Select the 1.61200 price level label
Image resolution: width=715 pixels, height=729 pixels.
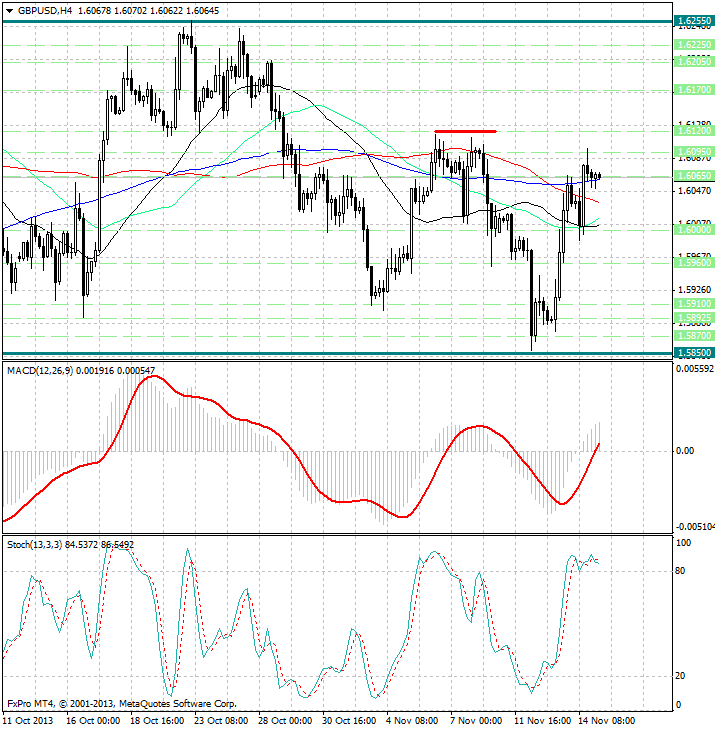(x=694, y=131)
